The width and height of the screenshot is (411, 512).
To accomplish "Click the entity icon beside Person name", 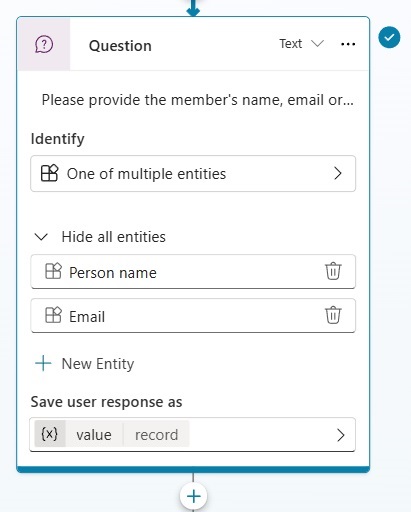I will [53, 271].
